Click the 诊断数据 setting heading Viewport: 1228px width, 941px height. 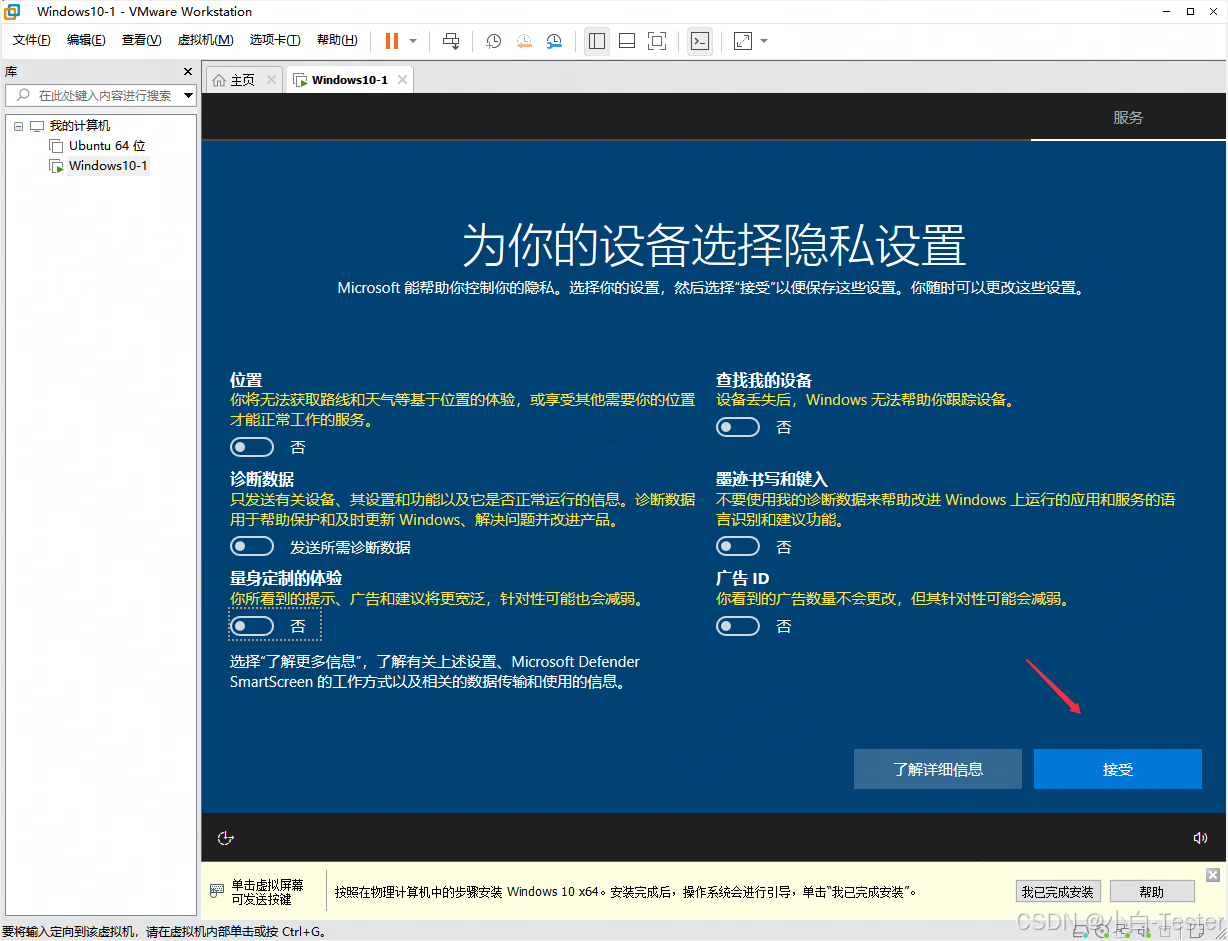coord(262,479)
